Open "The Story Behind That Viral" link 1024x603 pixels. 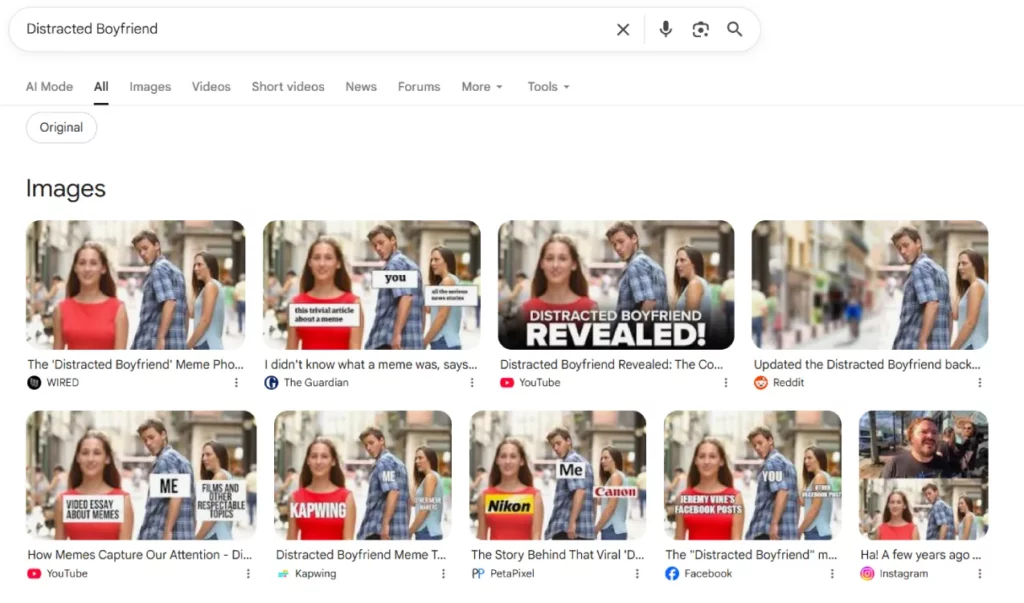point(558,555)
